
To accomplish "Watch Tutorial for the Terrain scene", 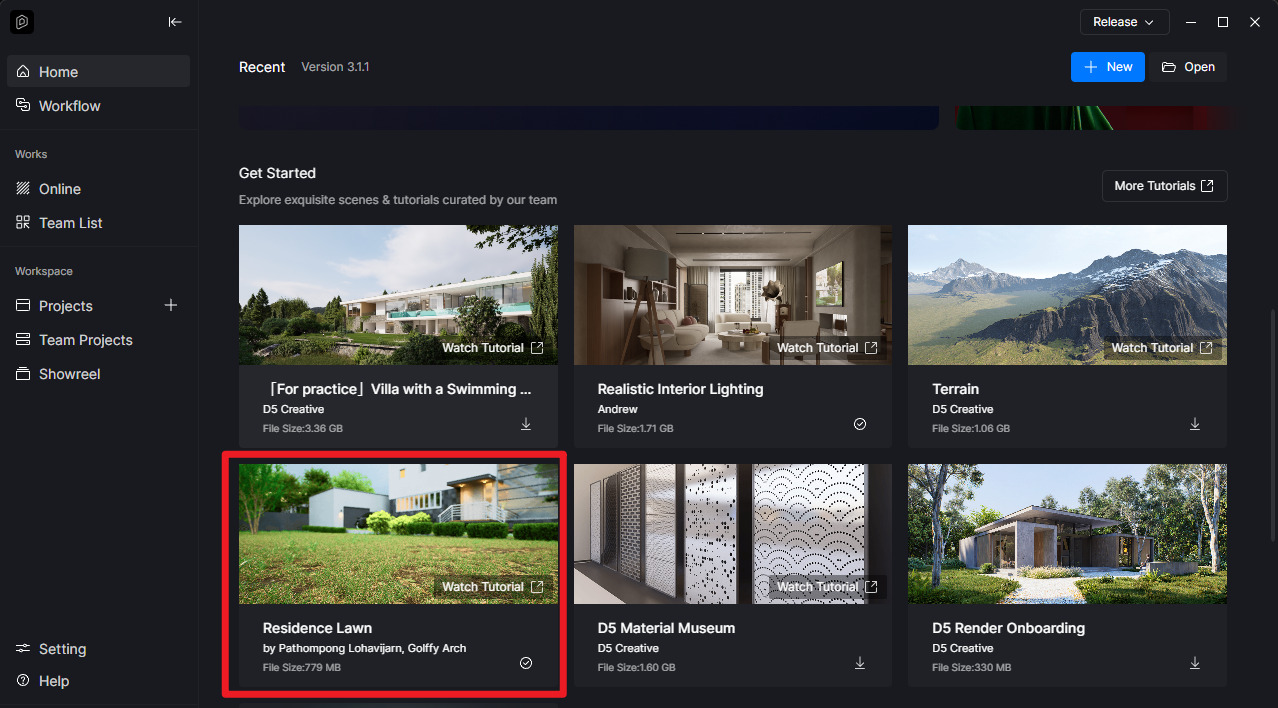I will coord(1162,348).
